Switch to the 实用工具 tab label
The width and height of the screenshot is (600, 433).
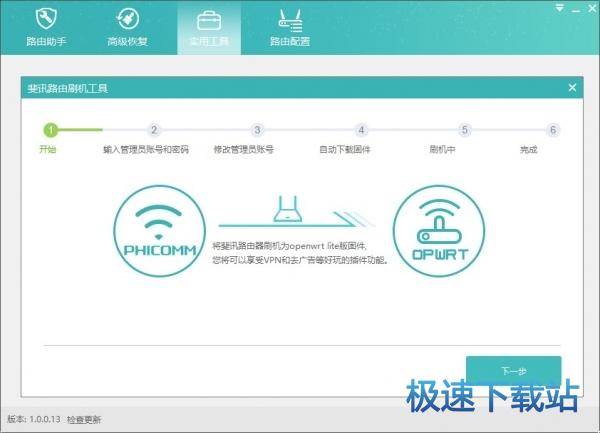point(209,41)
